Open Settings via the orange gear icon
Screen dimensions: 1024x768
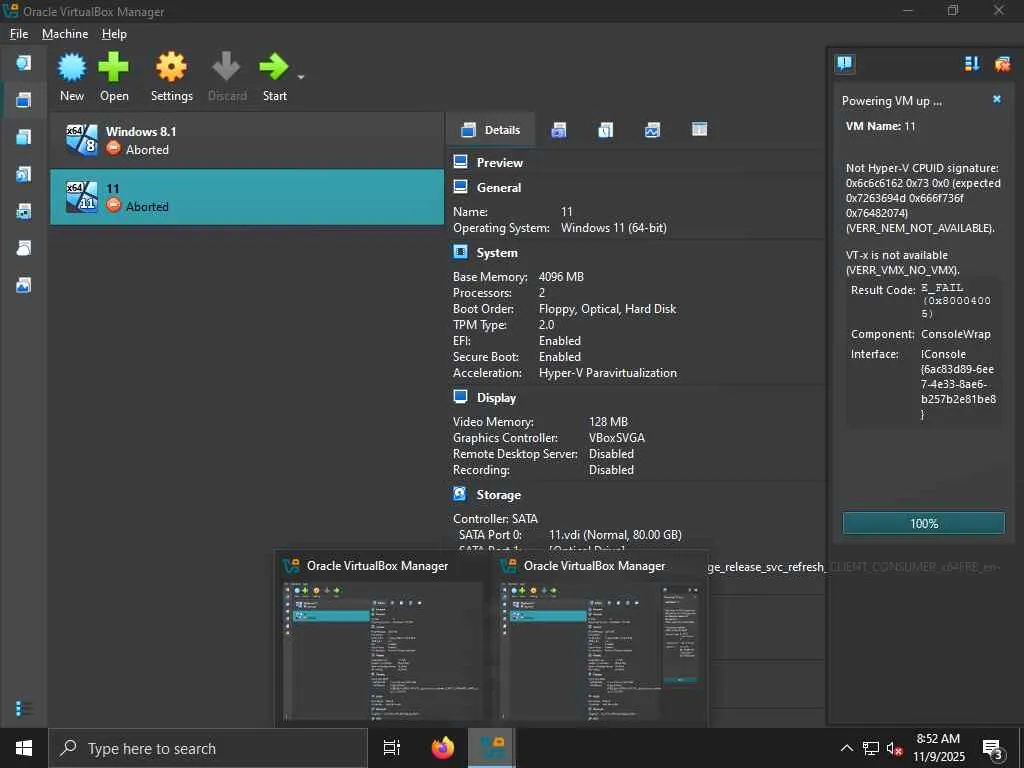pyautogui.click(x=171, y=67)
